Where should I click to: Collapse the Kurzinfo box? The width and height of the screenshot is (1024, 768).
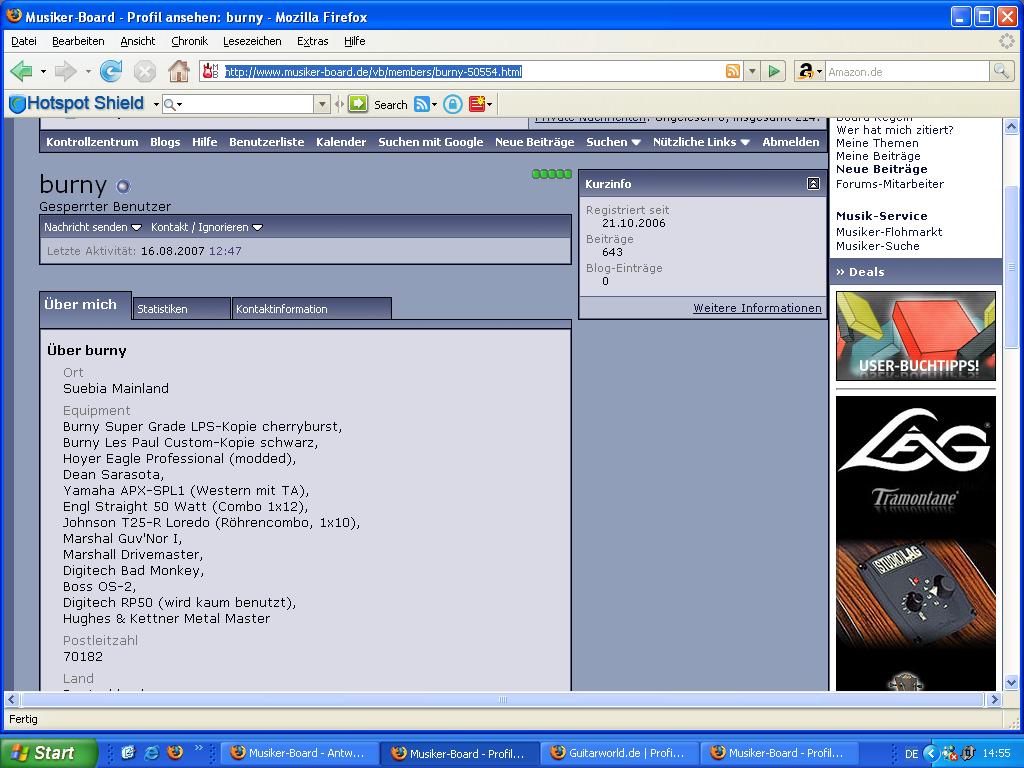[x=813, y=184]
